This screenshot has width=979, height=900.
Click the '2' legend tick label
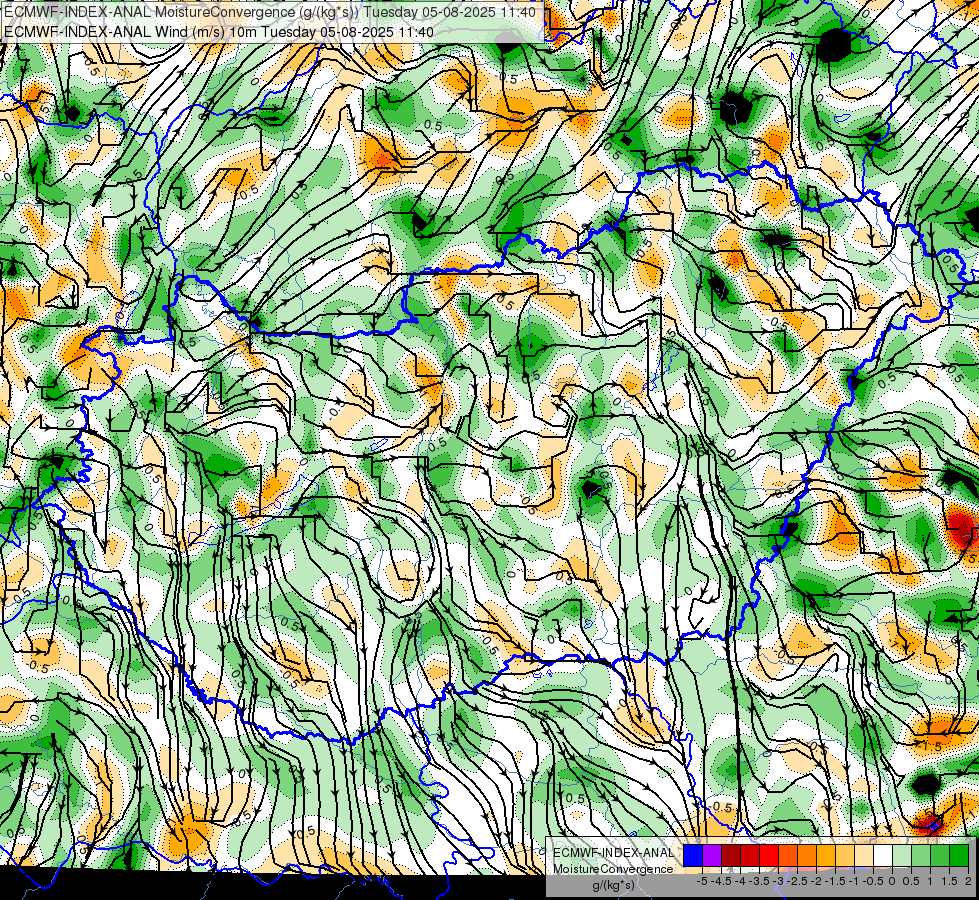point(968,881)
